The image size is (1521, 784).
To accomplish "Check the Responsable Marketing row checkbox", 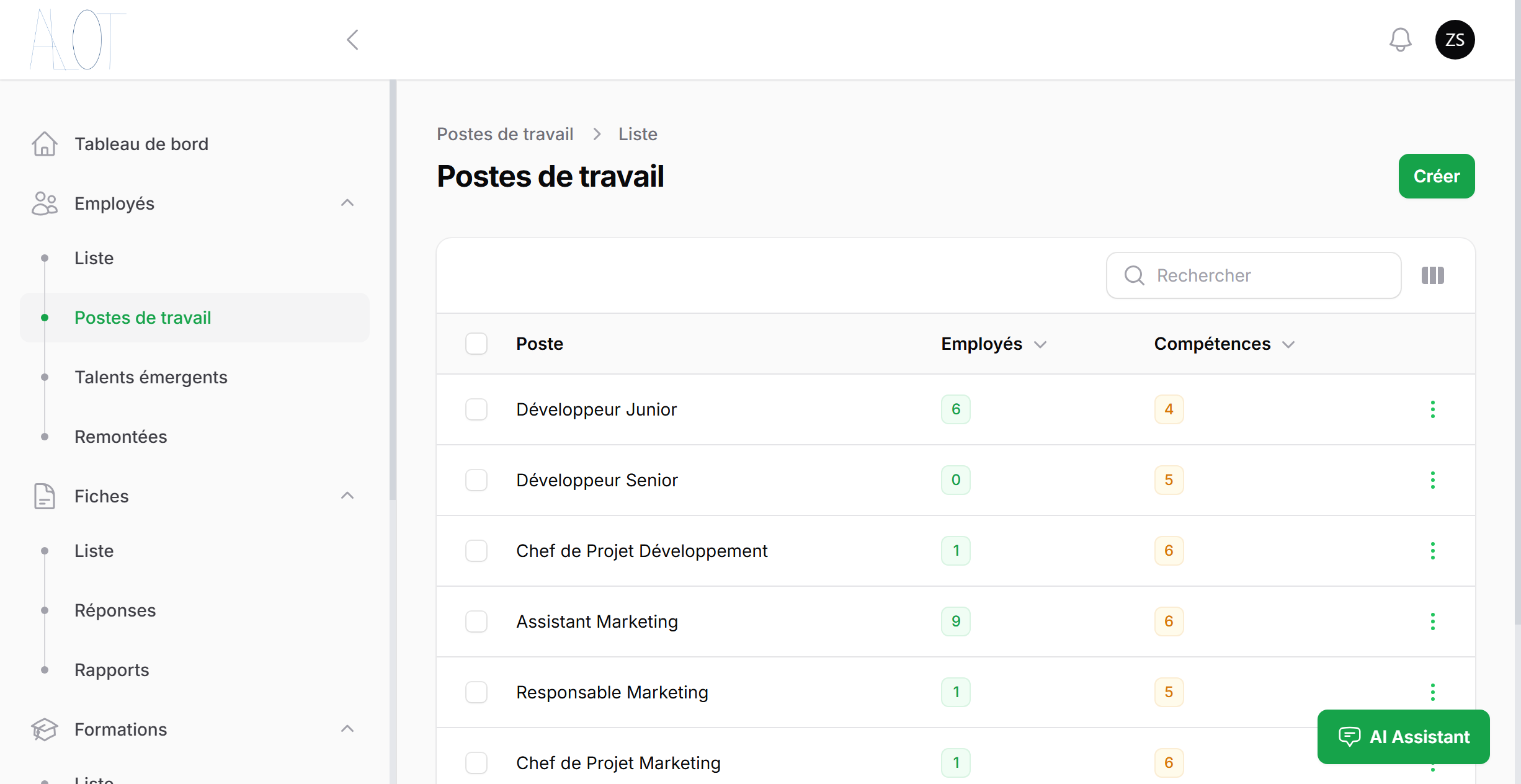I will click(476, 692).
